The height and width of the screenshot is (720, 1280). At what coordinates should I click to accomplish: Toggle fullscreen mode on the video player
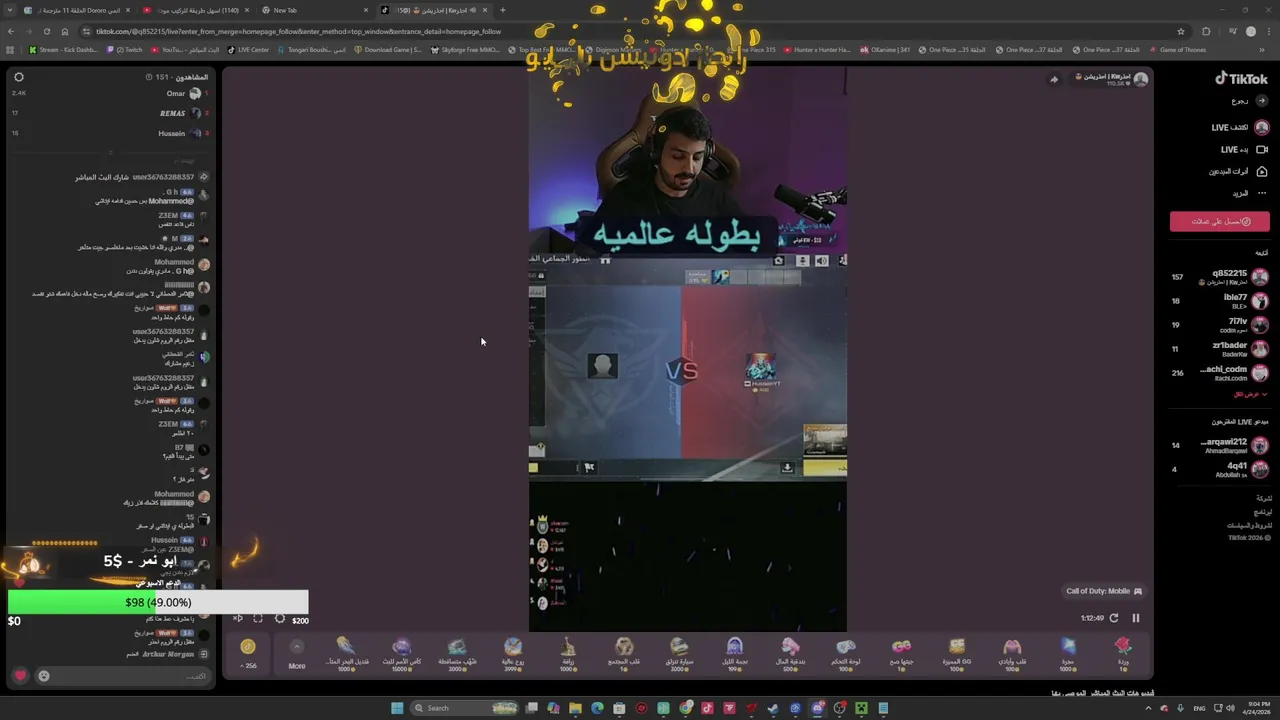[258, 619]
